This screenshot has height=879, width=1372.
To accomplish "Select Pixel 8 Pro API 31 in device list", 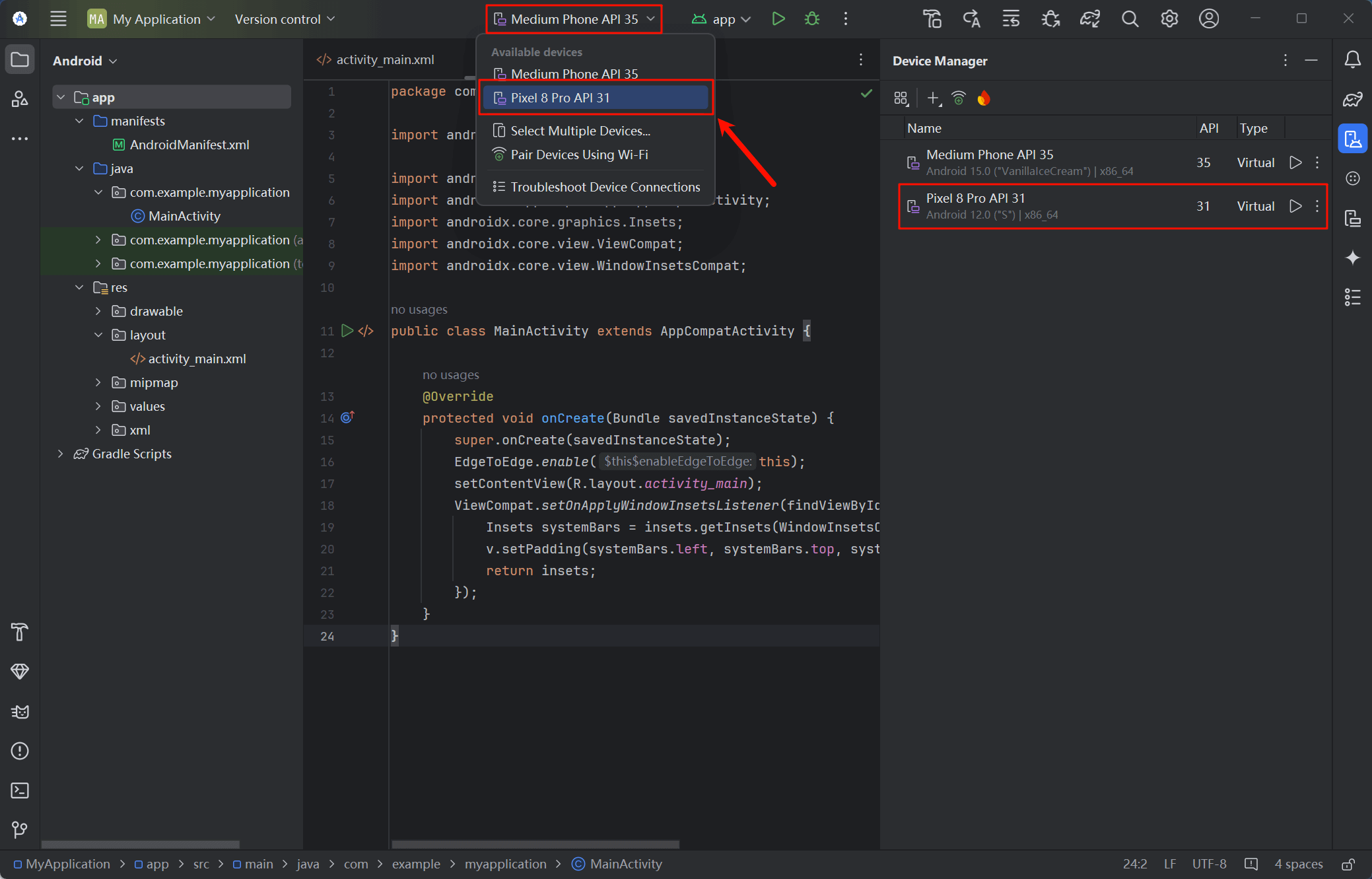I will (x=596, y=98).
